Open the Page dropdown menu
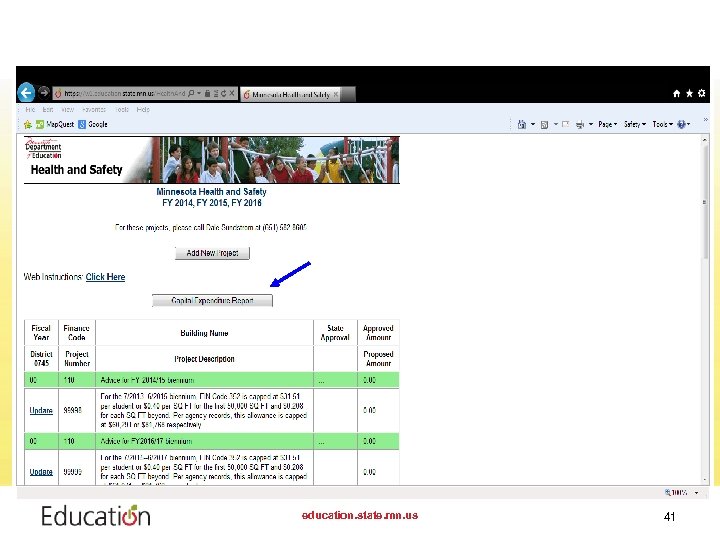 (608, 124)
